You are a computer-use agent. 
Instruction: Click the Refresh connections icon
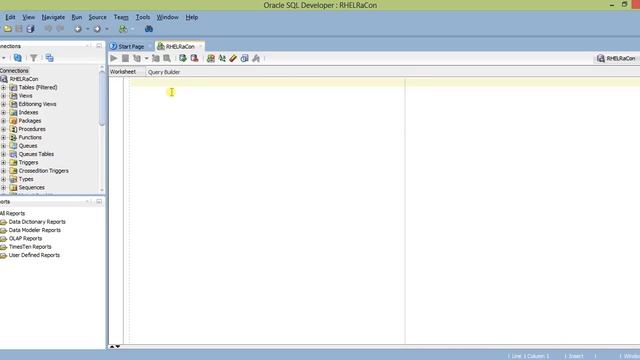(18, 58)
